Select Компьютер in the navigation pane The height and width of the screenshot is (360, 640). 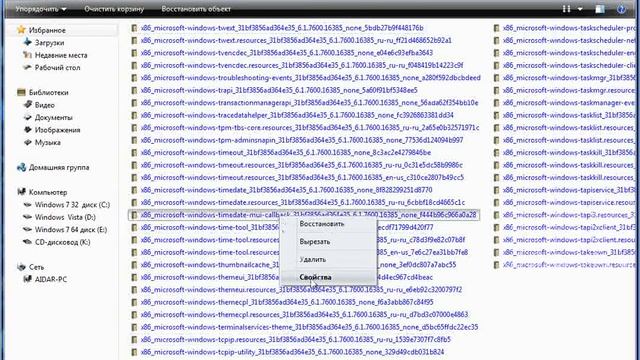(48, 192)
